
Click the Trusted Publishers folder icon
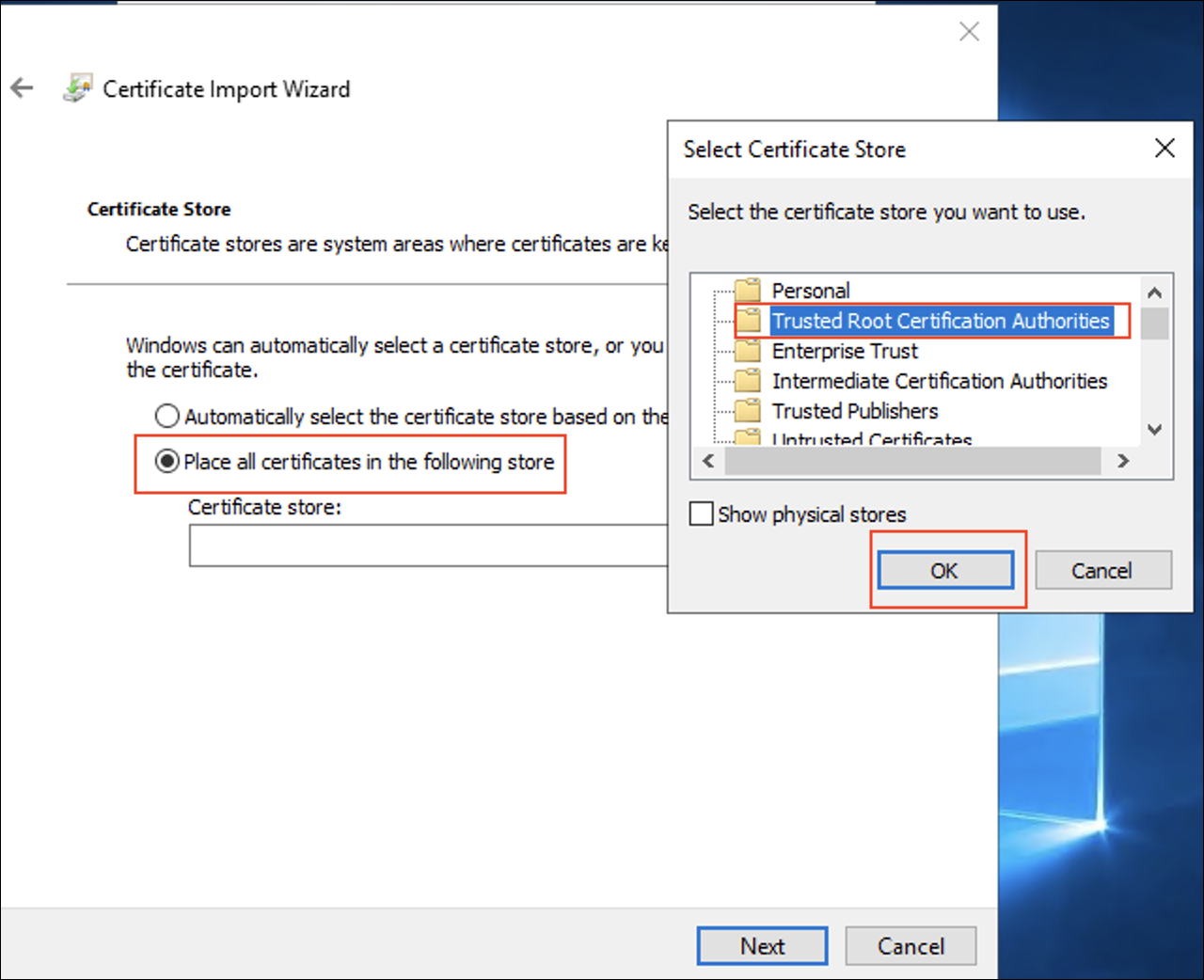[x=748, y=411]
